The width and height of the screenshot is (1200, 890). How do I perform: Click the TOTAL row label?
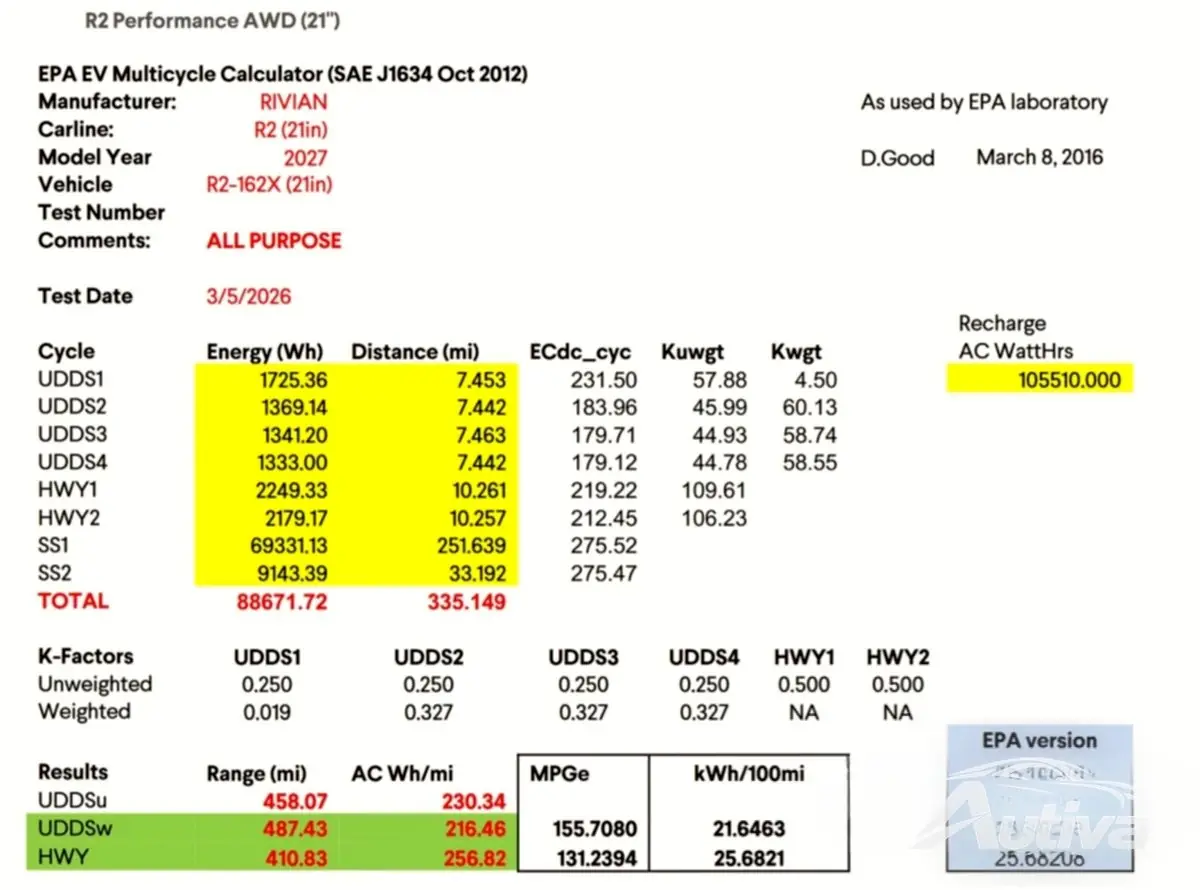(73, 602)
